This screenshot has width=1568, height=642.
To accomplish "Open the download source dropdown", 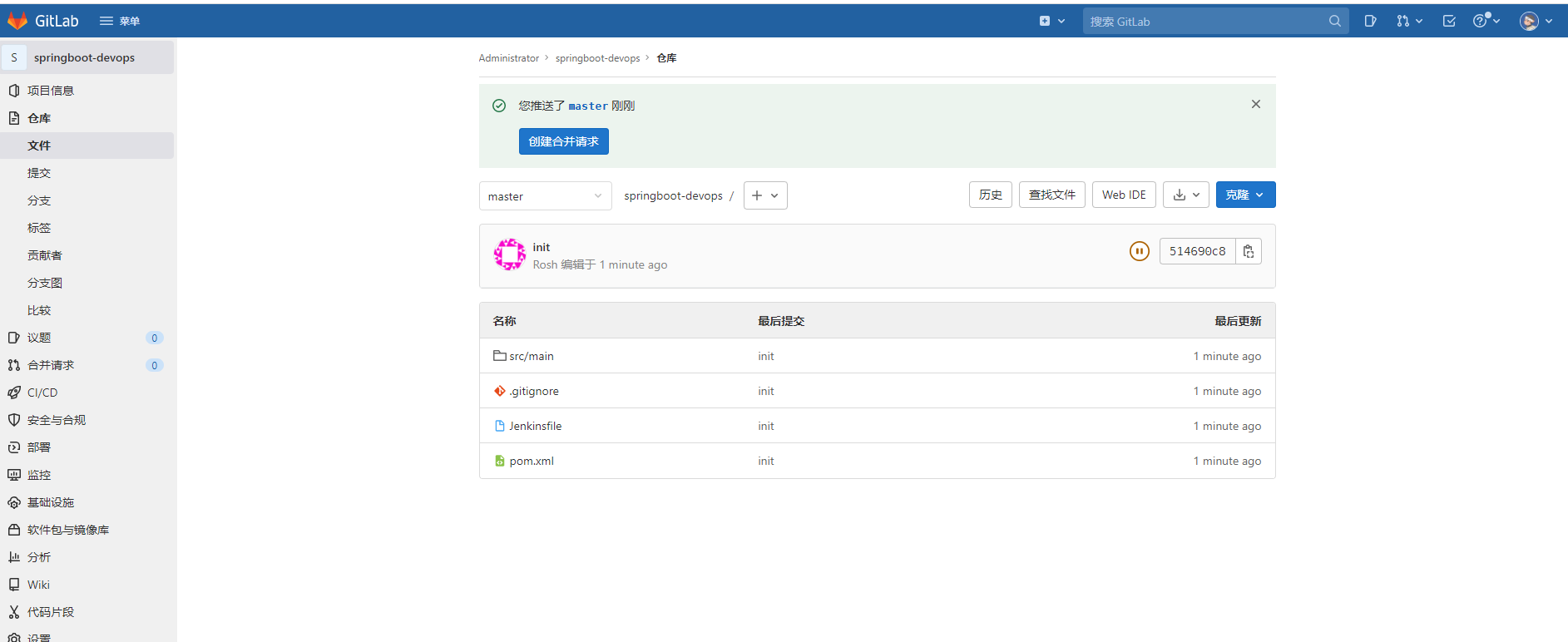I will 1186,195.
